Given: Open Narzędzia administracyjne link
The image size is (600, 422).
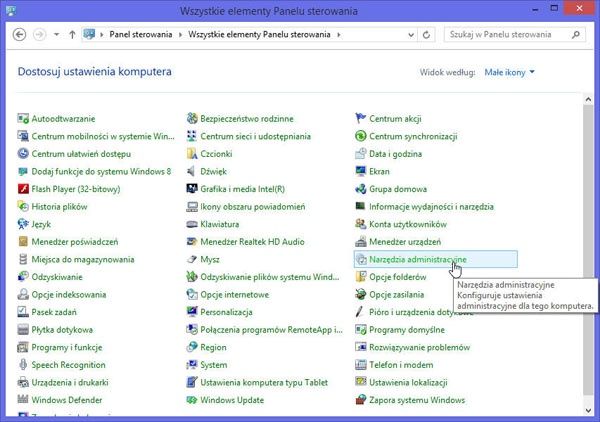Looking at the screenshot, I should 418,259.
